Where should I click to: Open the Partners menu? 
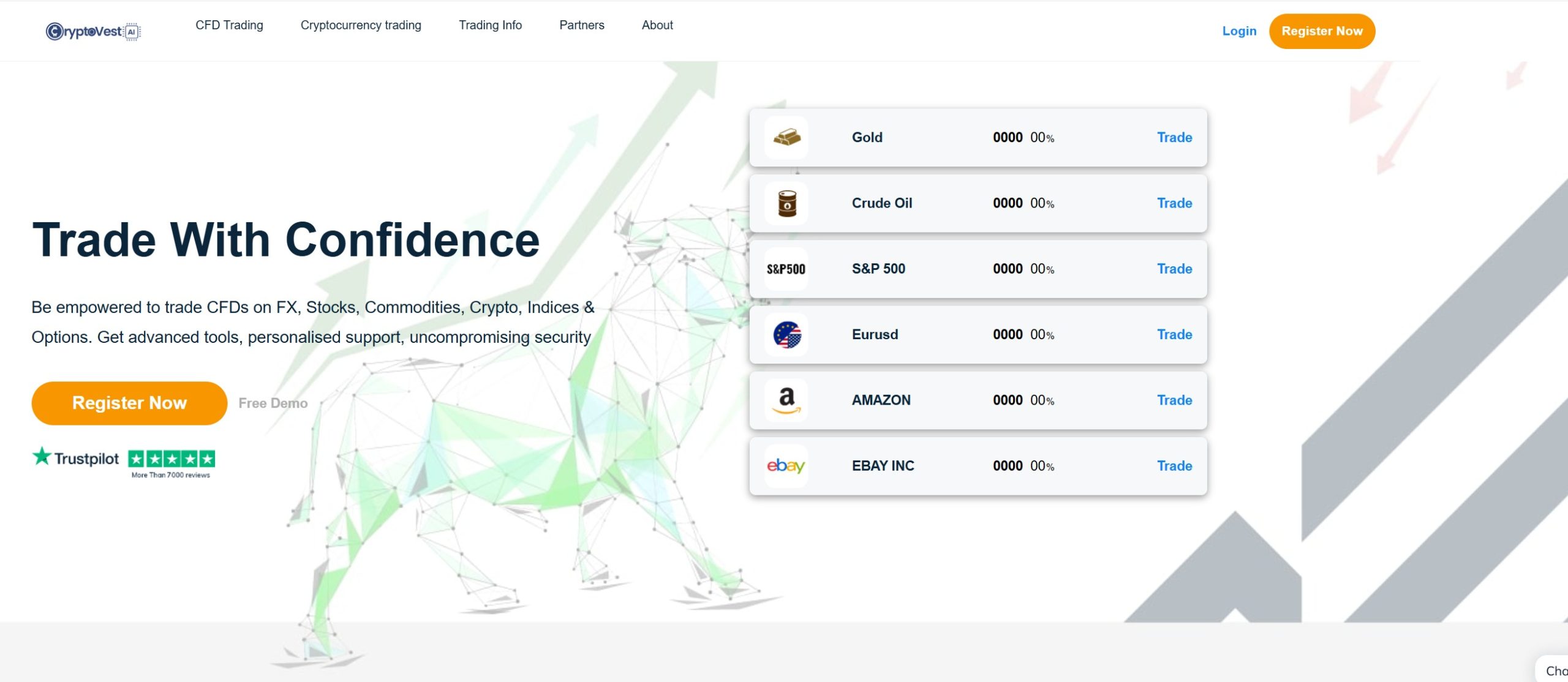pos(581,25)
